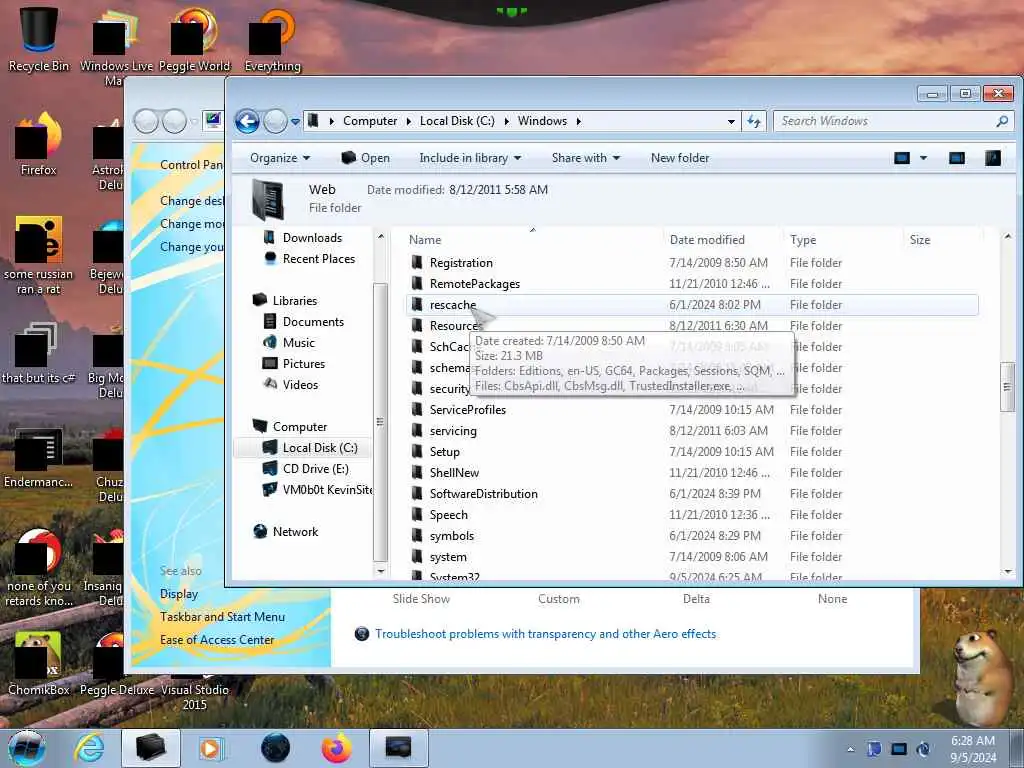The width and height of the screenshot is (1024, 768).
Task: Refresh the Windows folder view
Action: pyautogui.click(x=754, y=121)
